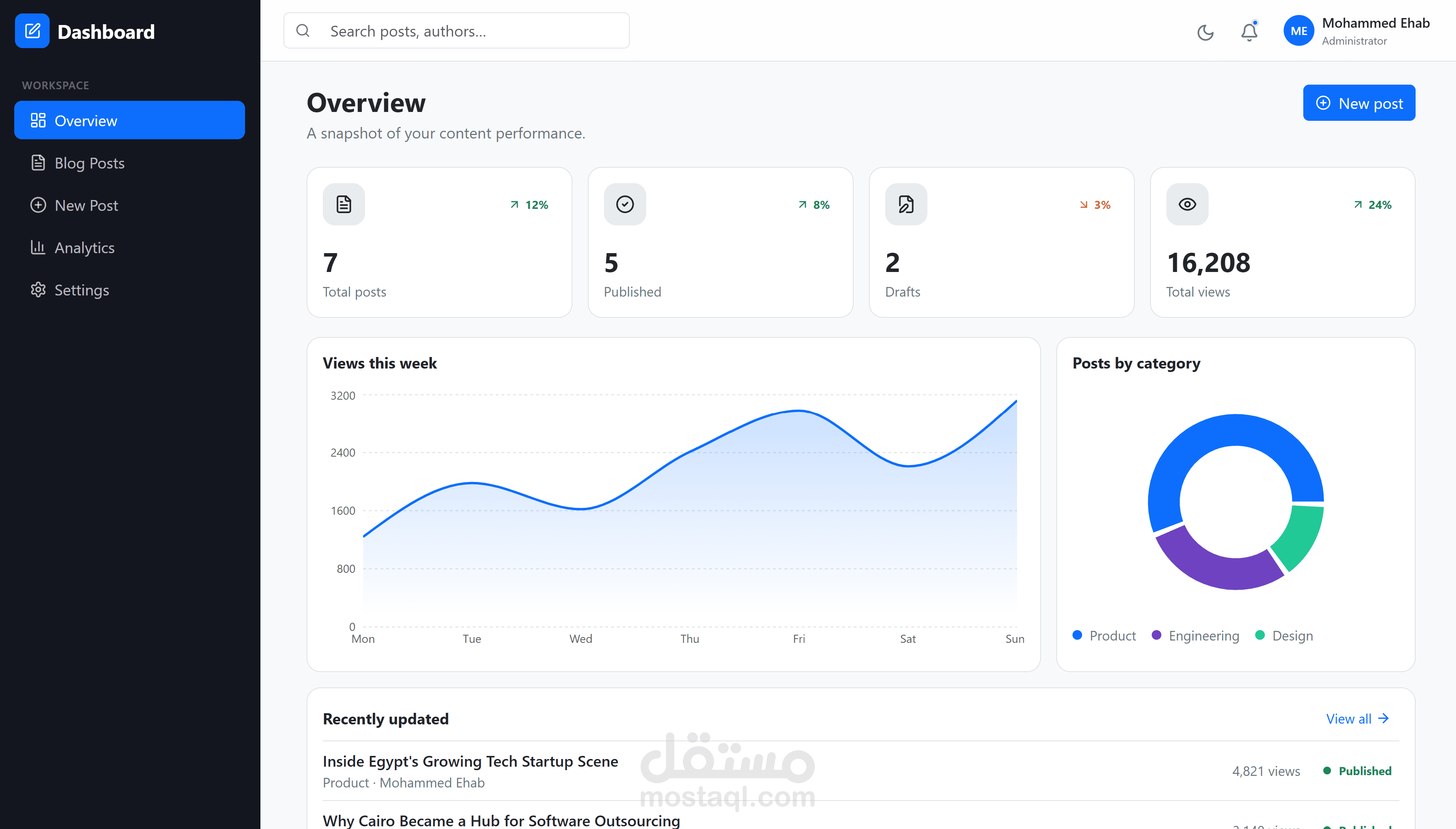Click the Product legend entry
Screen dimensions: 1456x829
click(x=1104, y=636)
